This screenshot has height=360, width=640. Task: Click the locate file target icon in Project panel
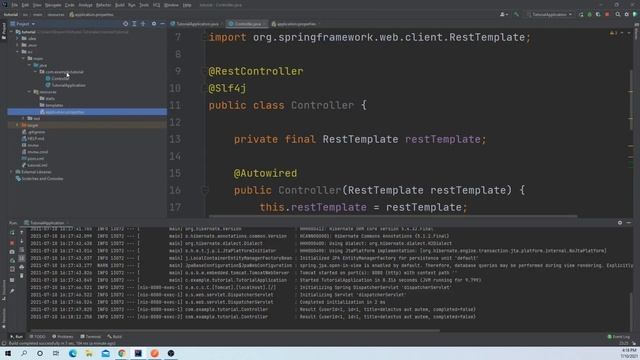click(125, 24)
